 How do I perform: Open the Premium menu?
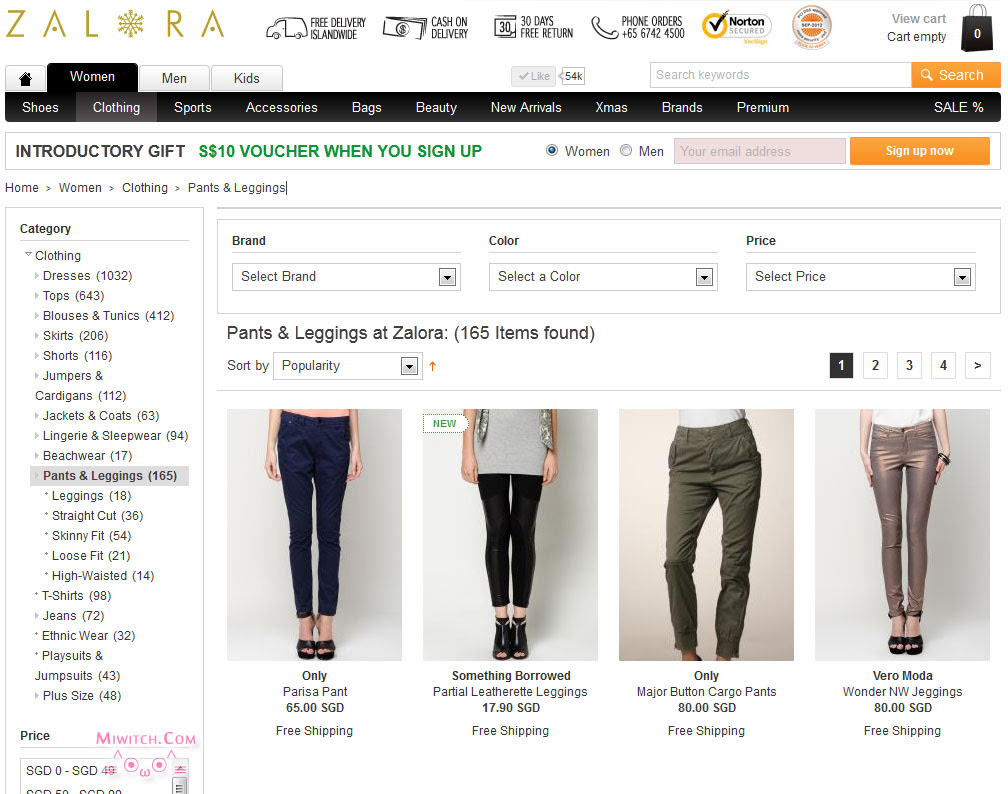click(x=762, y=107)
